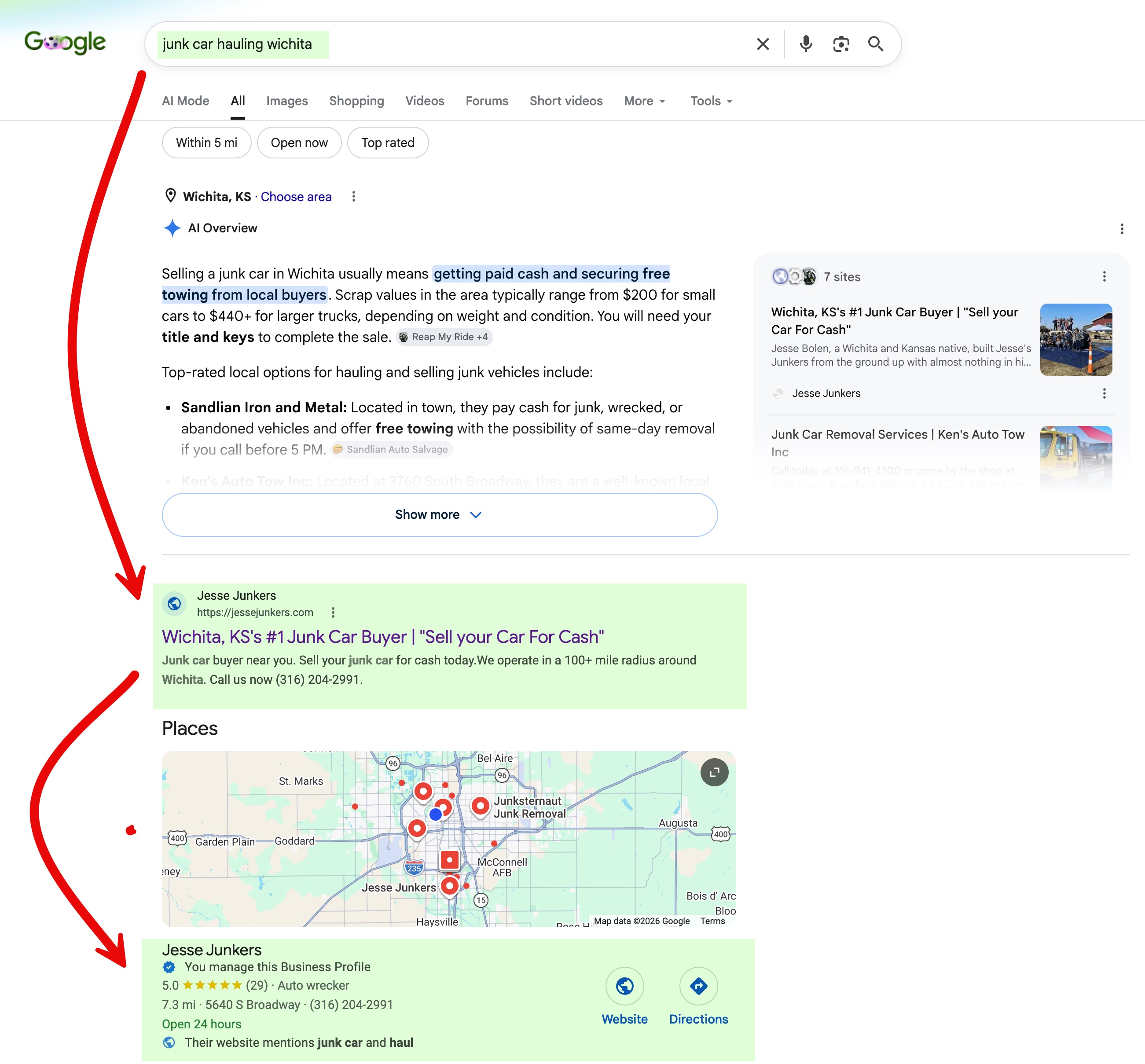
Task: Open the Images tab
Action: [286, 101]
